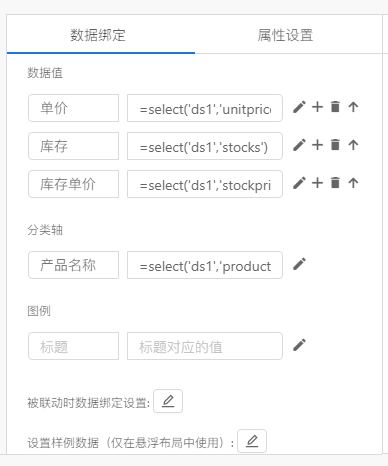
Task: Focus the stocks select expression field
Action: pyautogui.click(x=205, y=146)
